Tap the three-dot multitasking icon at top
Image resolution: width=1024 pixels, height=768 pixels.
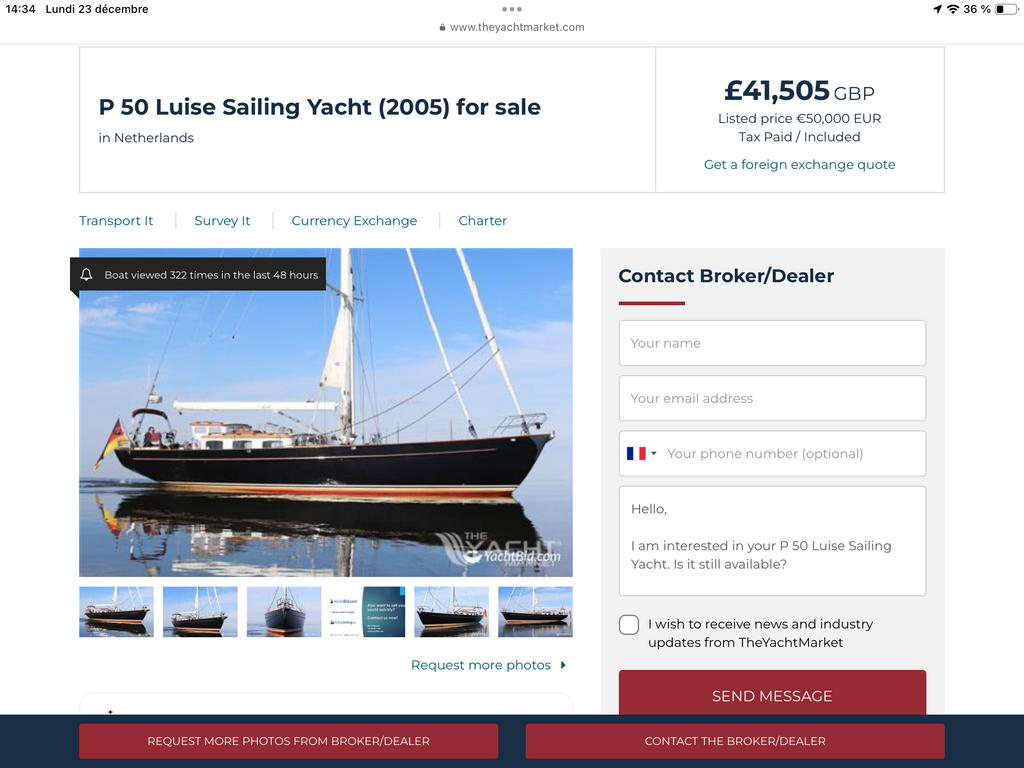pyautogui.click(x=511, y=9)
